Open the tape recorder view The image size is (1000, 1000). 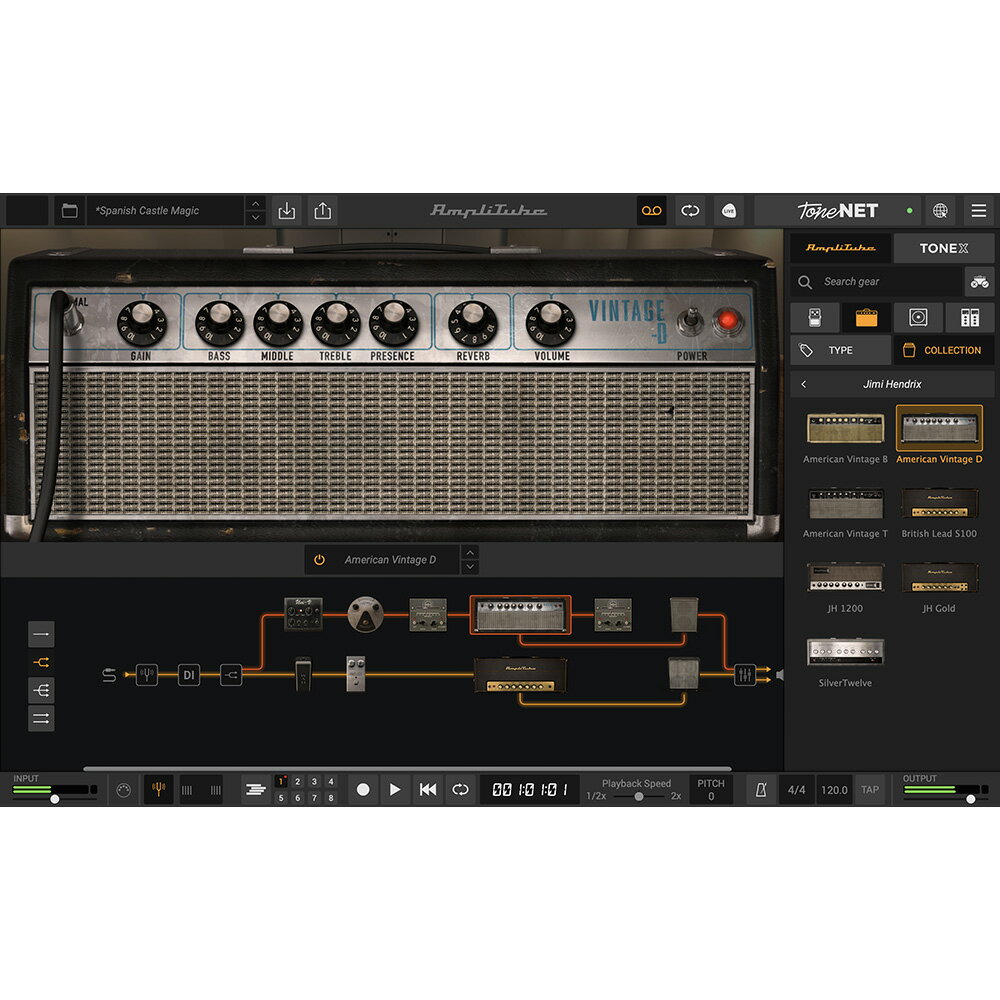(x=651, y=211)
